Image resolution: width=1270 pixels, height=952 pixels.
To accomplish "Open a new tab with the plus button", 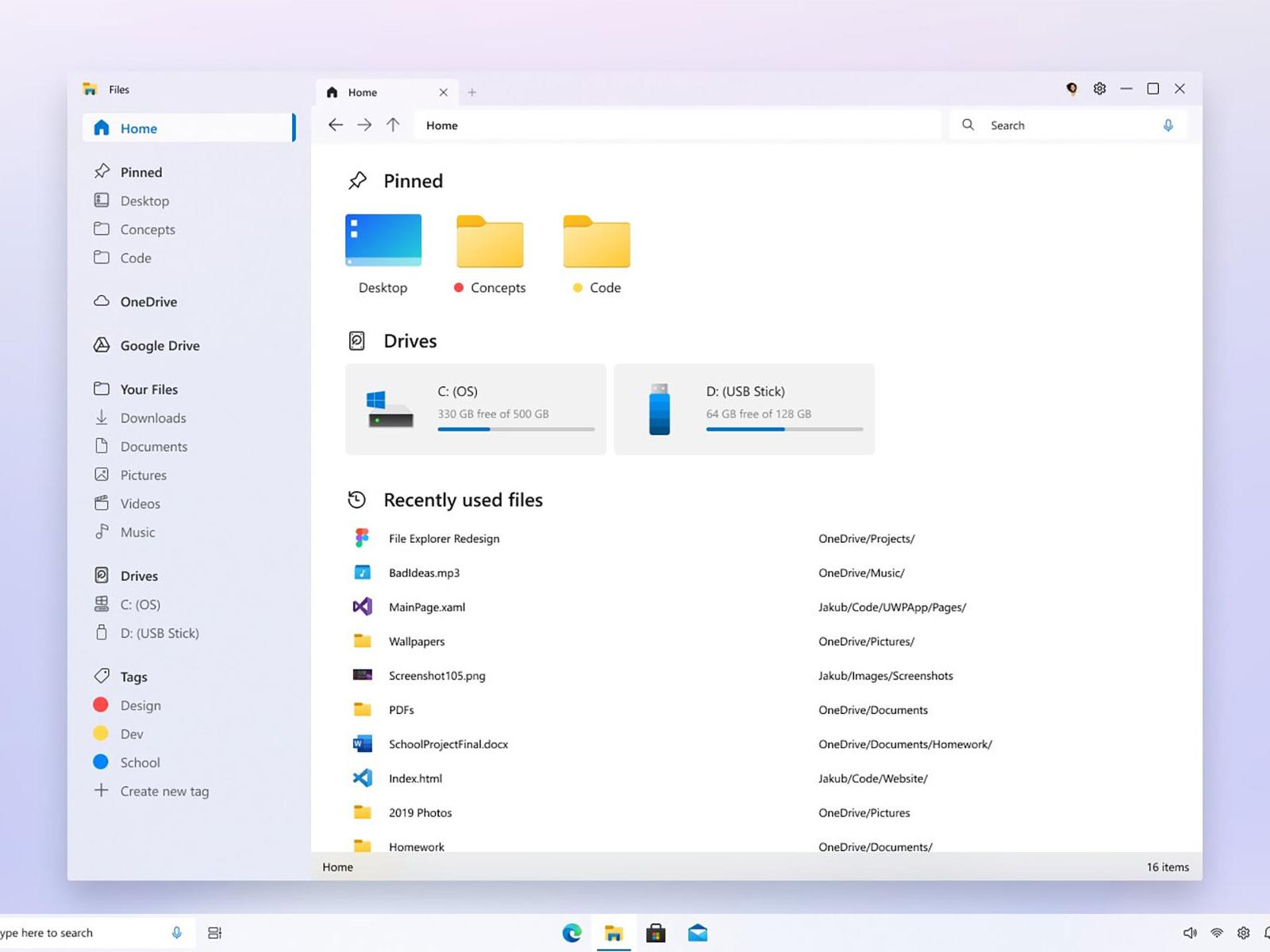I will coord(472,92).
